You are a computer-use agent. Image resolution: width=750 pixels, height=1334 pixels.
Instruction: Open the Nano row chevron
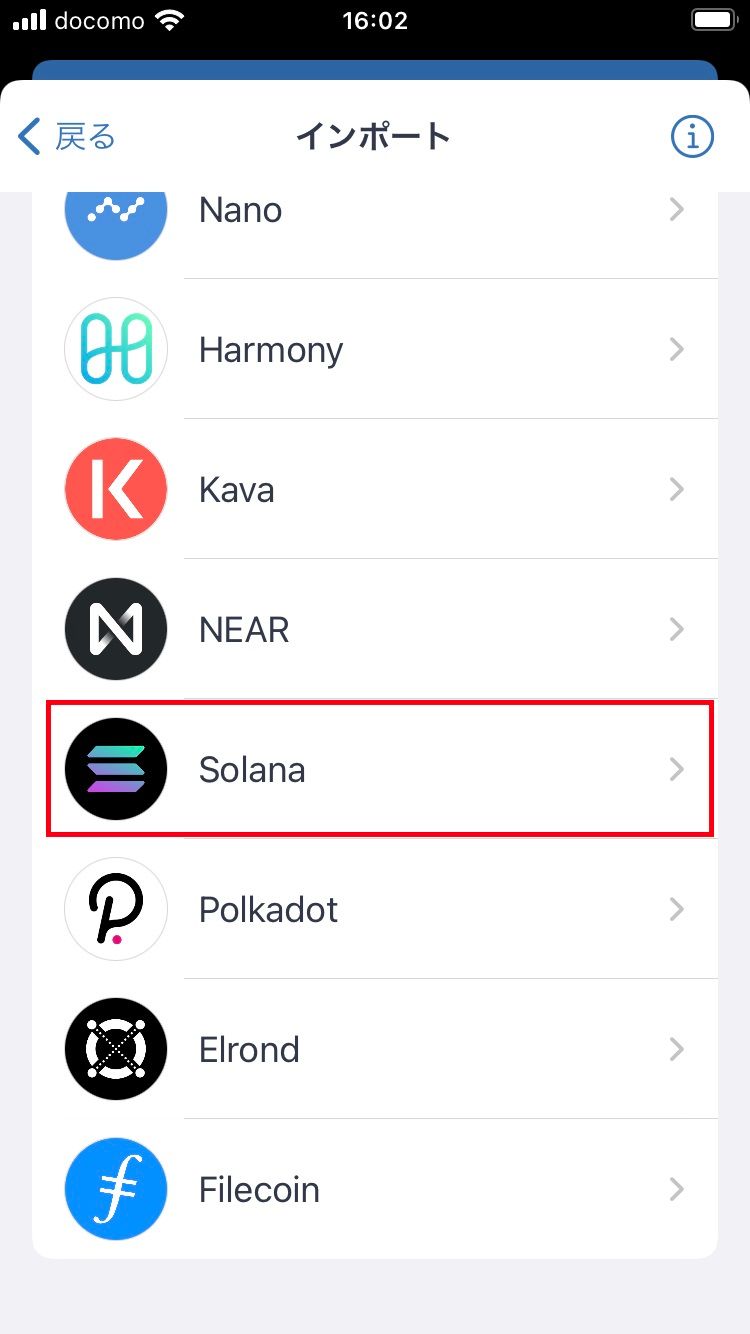point(677,210)
